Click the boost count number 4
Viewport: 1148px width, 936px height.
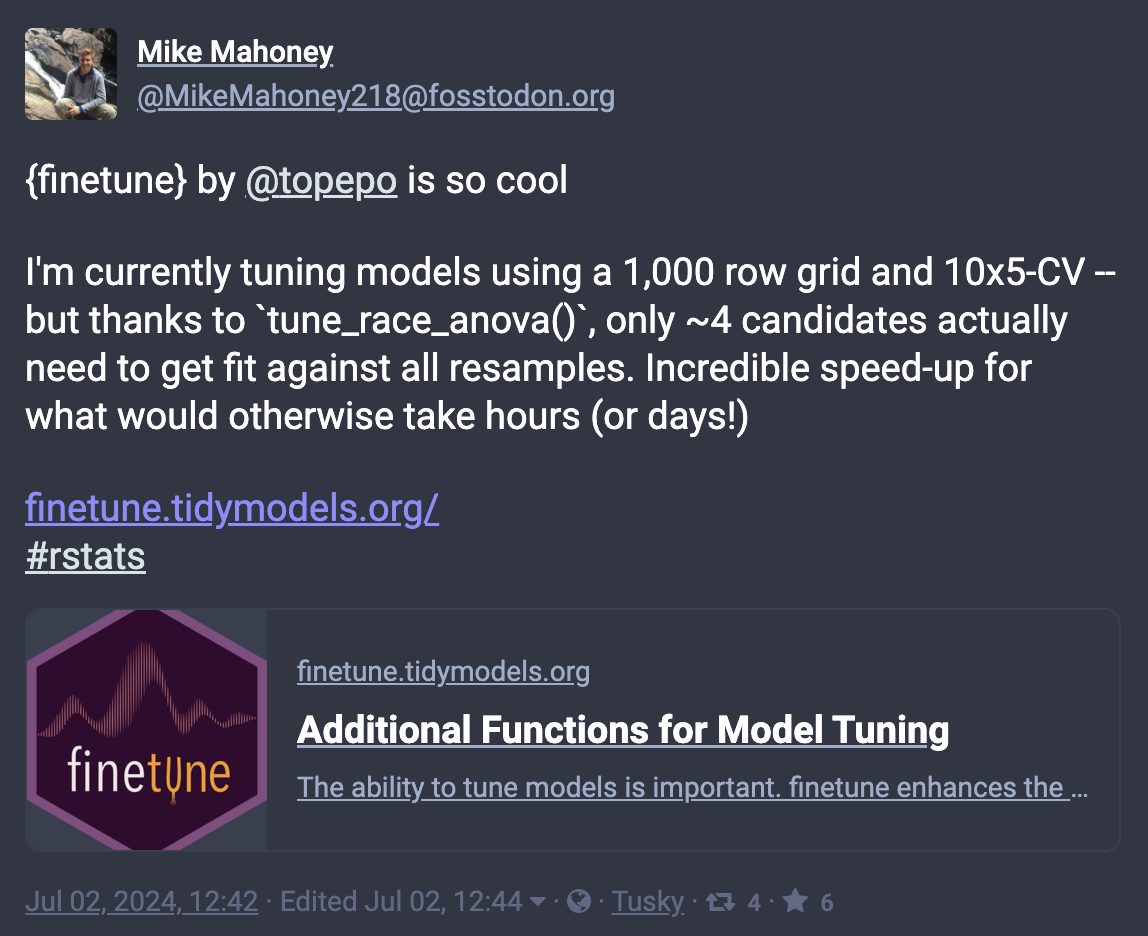point(754,903)
